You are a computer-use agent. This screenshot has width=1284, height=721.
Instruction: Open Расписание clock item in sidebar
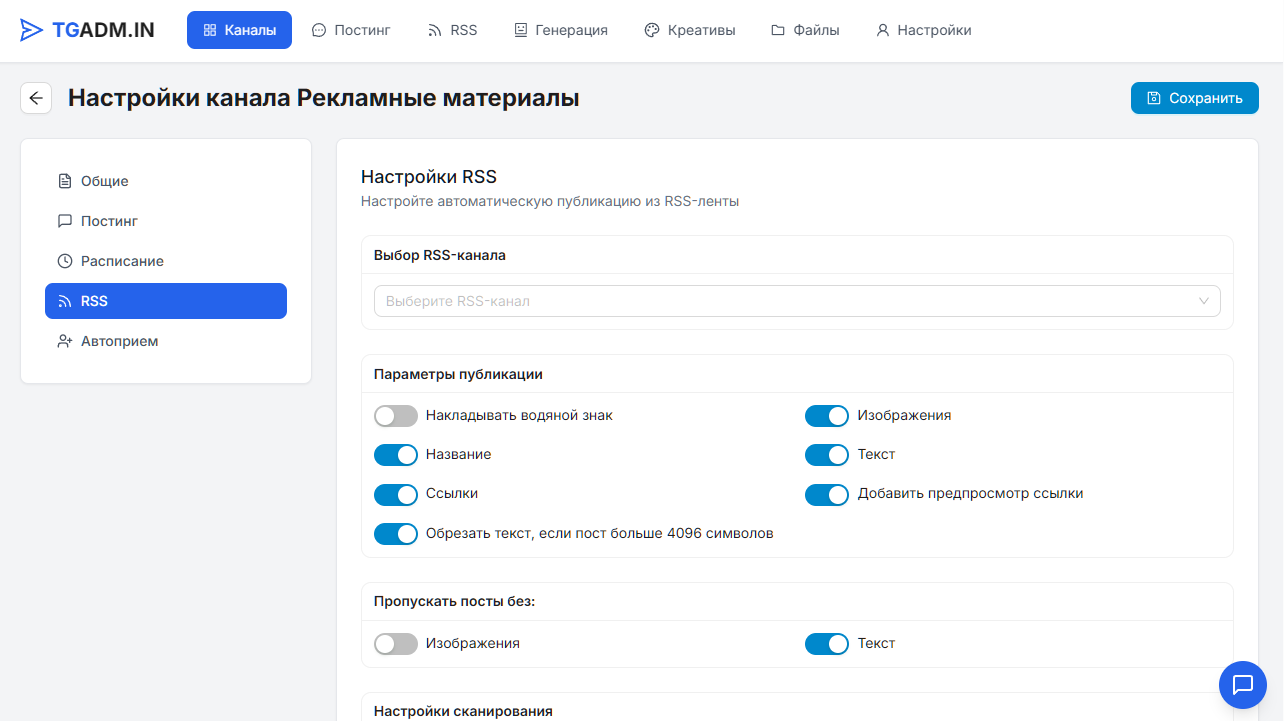pos(122,261)
